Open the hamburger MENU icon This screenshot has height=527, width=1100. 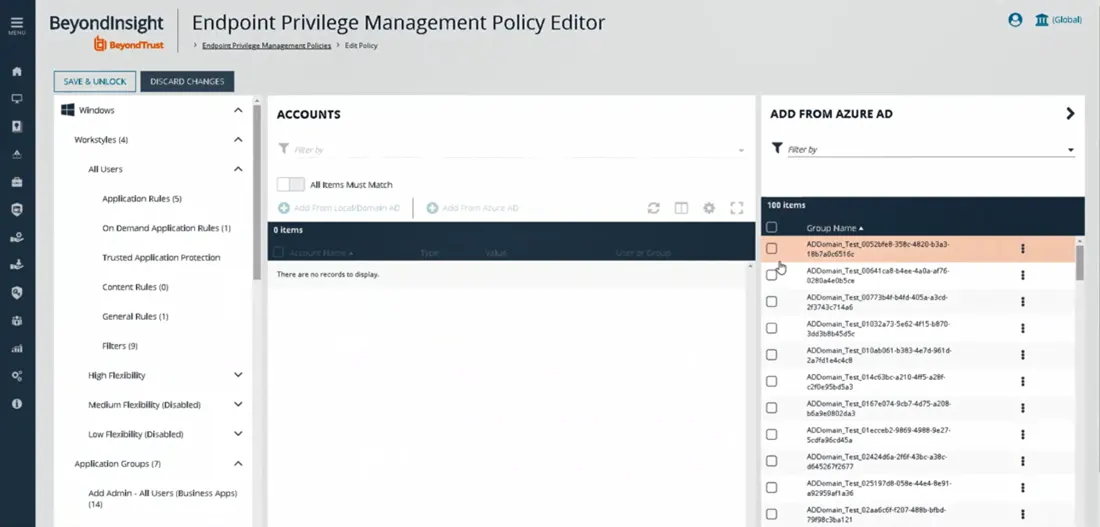pyautogui.click(x=17, y=25)
